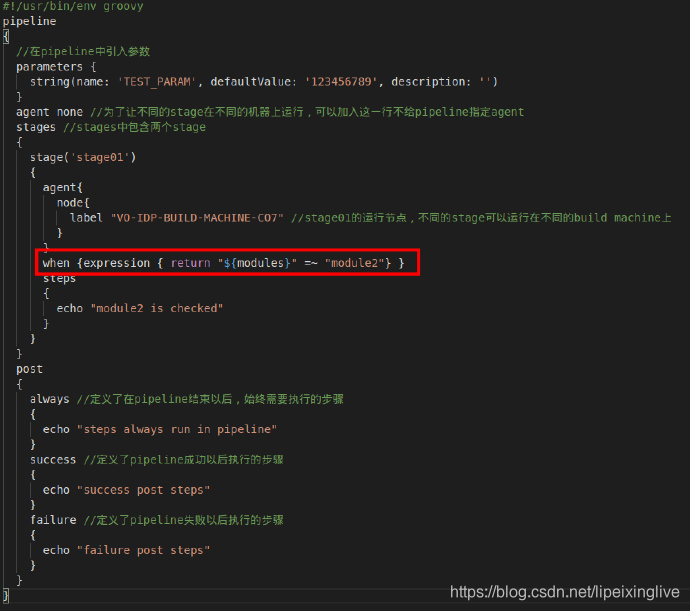
Task: Click the "${modules}" string
Action: [x=257, y=263]
